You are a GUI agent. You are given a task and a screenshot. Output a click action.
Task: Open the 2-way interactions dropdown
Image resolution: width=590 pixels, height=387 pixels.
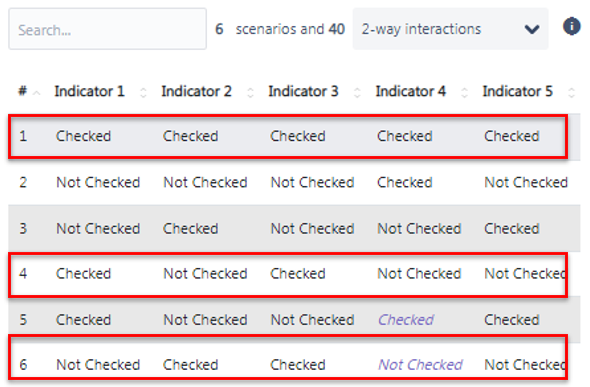tap(450, 29)
